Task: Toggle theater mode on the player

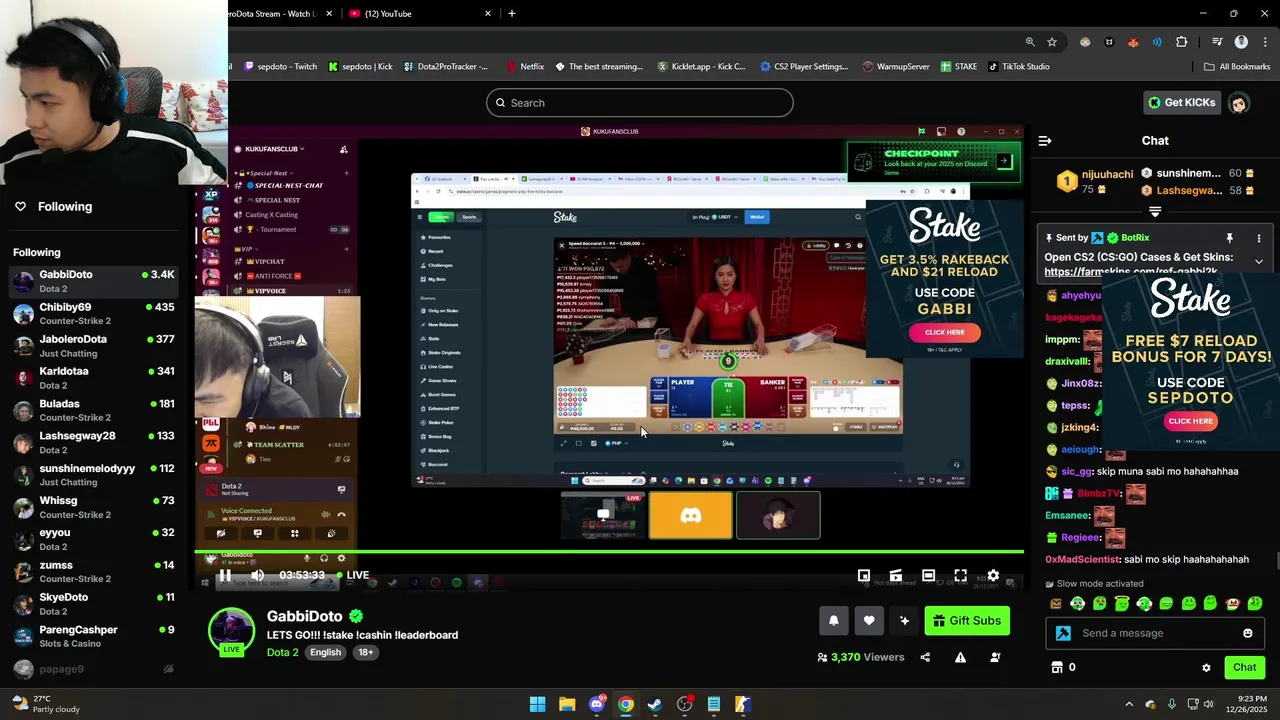Action: tap(928, 575)
